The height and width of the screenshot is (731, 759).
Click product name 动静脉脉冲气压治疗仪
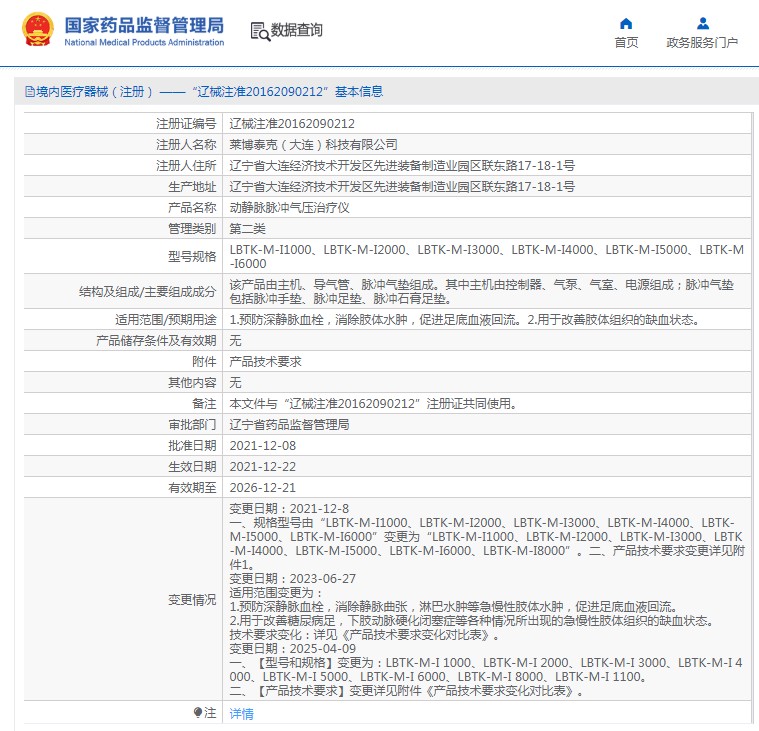click(289, 208)
